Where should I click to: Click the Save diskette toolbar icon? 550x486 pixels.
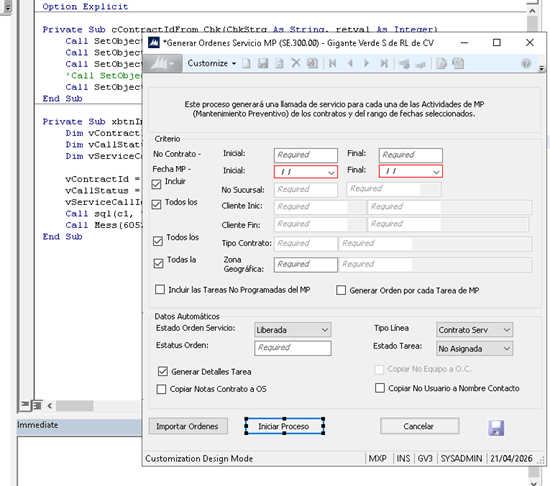[x=263, y=63]
